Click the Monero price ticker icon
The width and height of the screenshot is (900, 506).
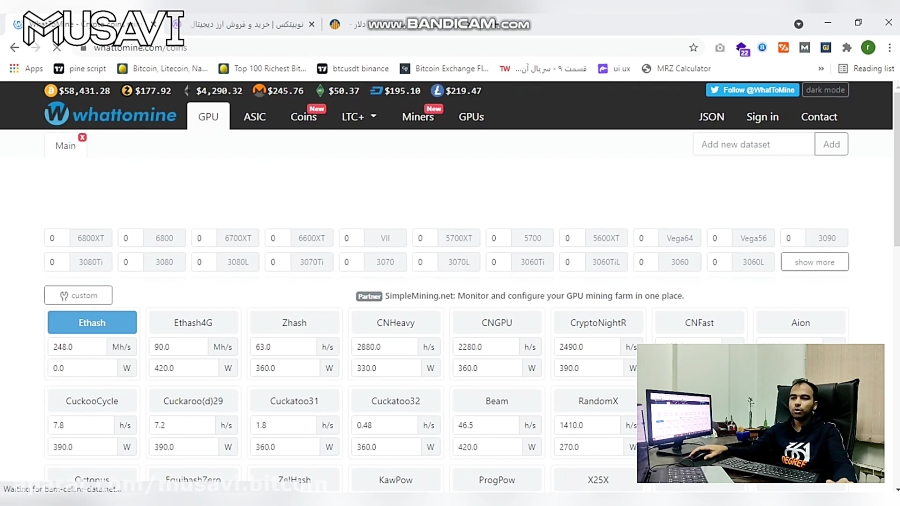[x=259, y=90]
